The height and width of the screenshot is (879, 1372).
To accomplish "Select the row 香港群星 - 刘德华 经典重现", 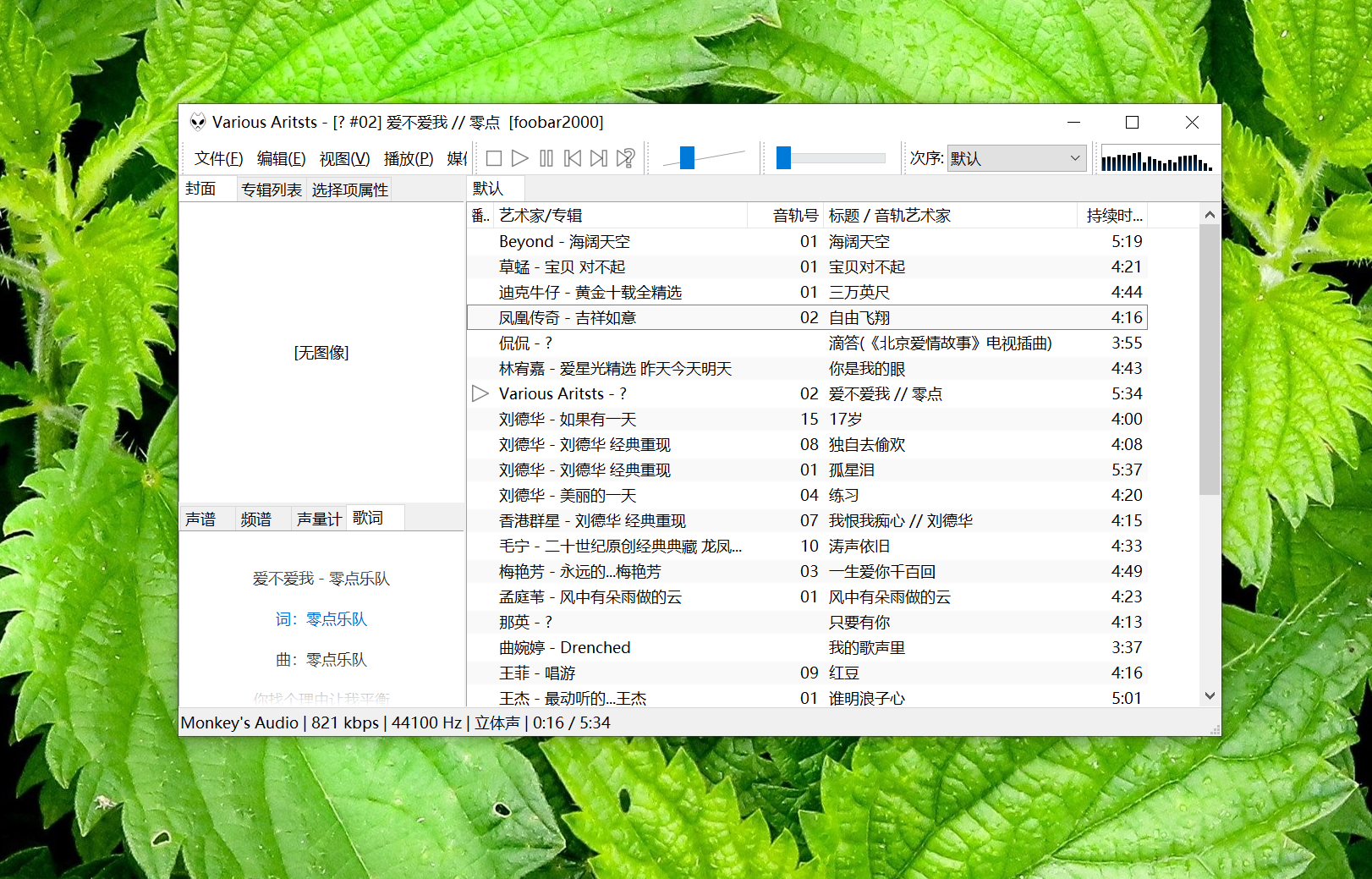I will pyautogui.click(x=807, y=520).
